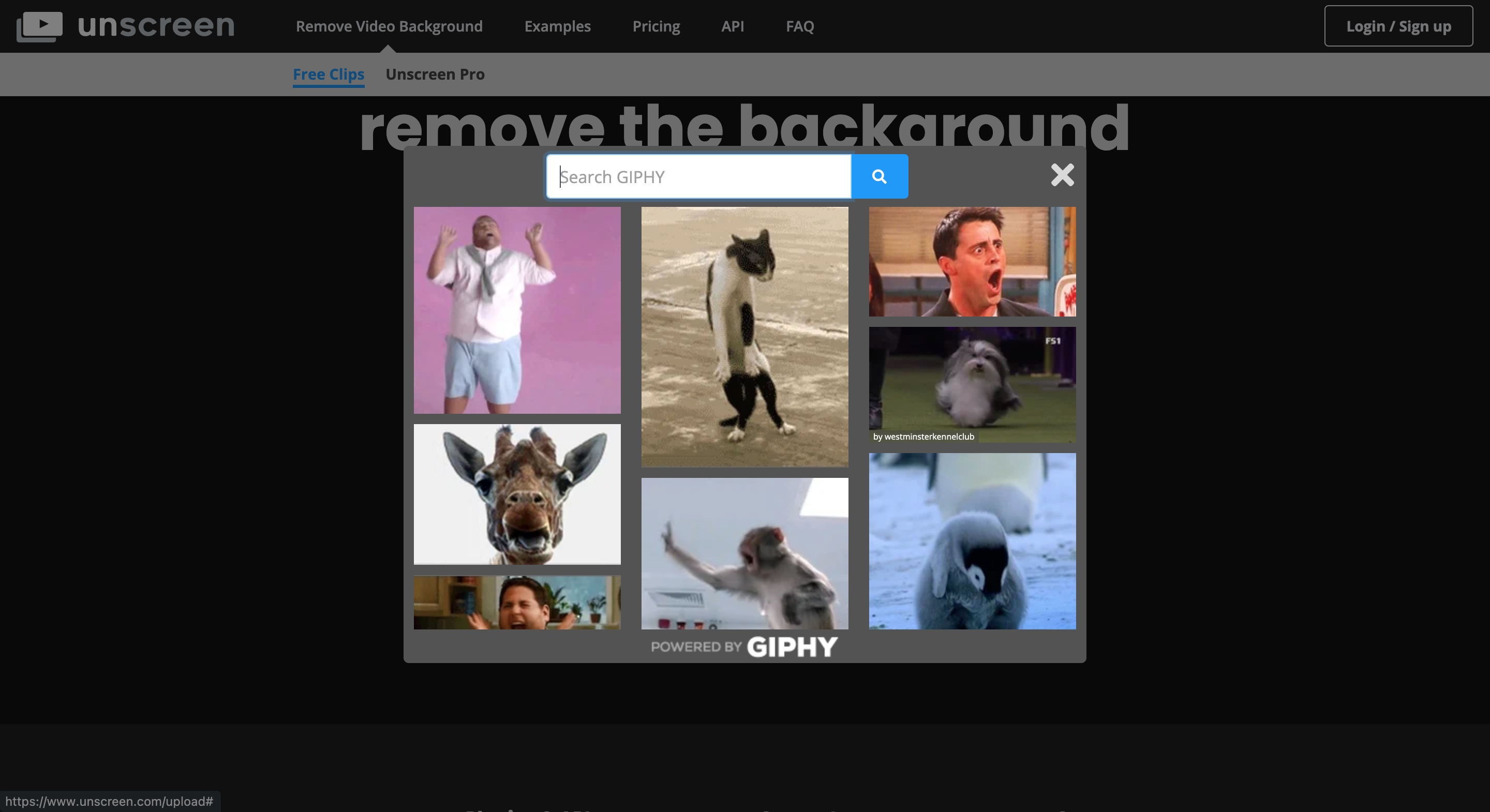This screenshot has width=1490, height=812.
Task: Close the GIPHY search dialog
Action: pyautogui.click(x=1062, y=175)
